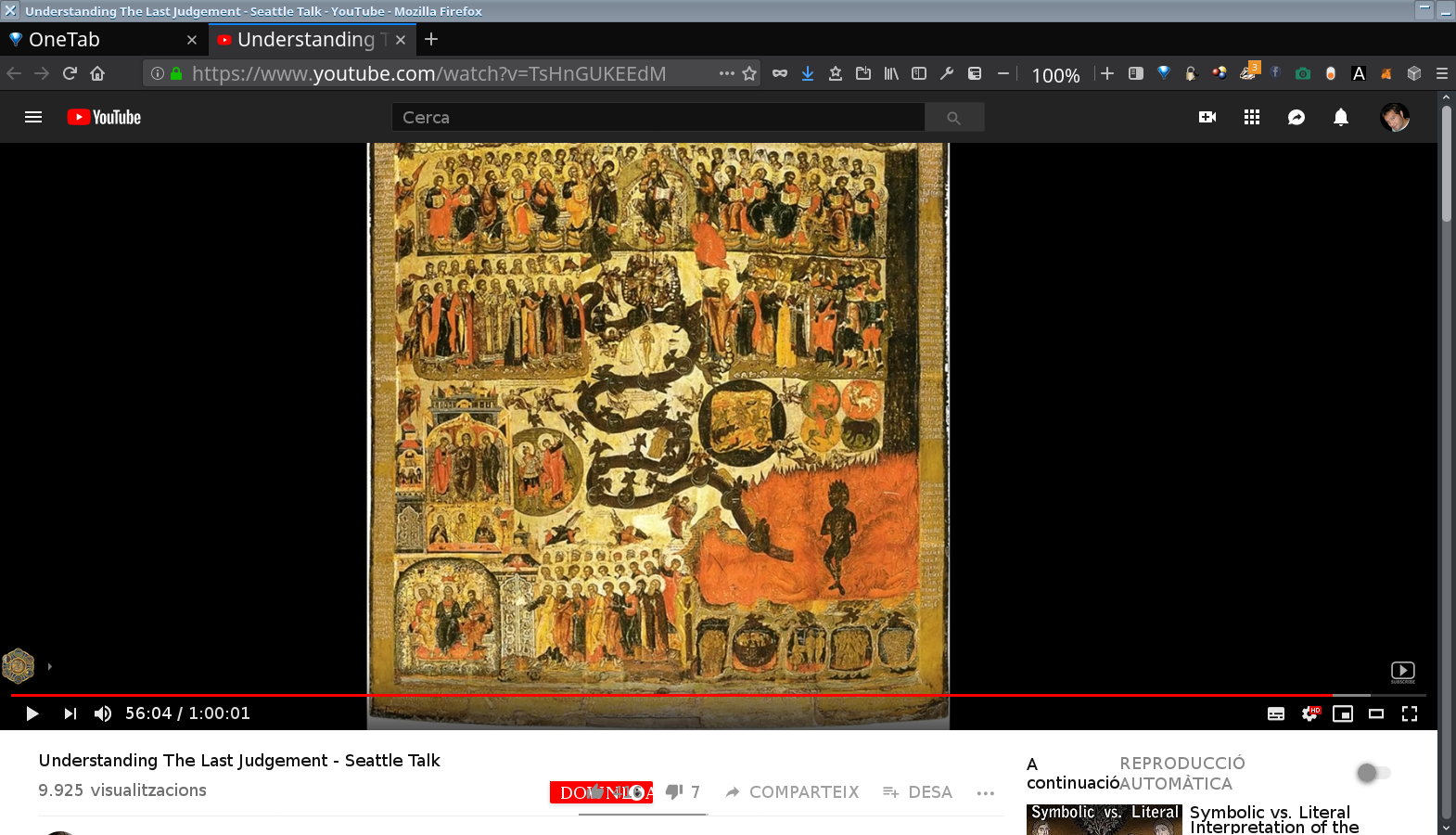Switch to miniplayer mode
This screenshot has height=835, width=1456.
pos(1343,713)
